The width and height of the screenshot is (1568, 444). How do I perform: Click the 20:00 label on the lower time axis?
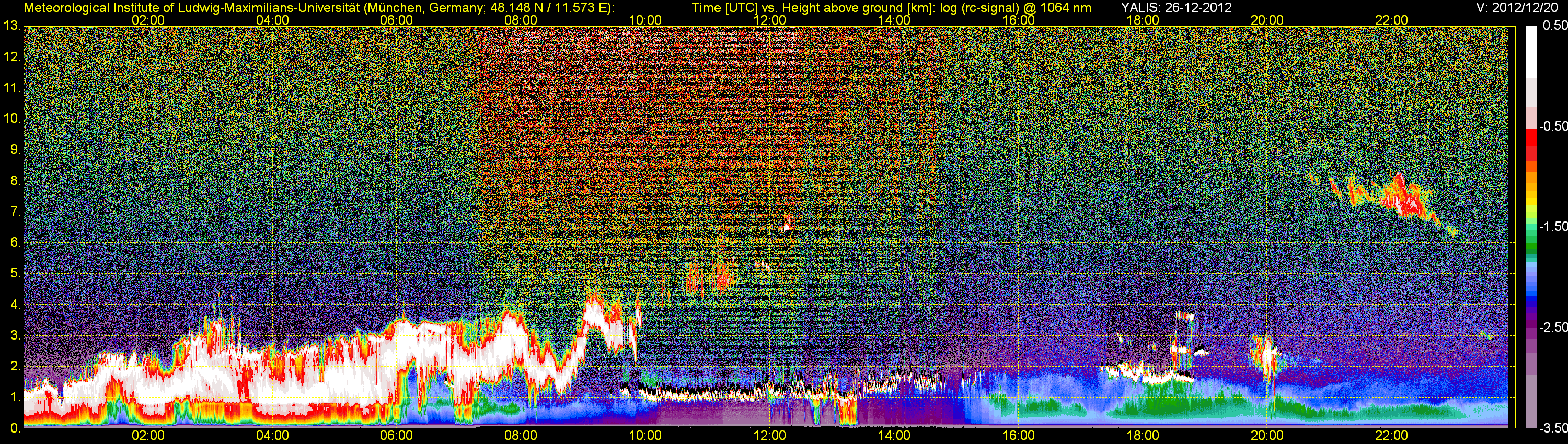tap(1267, 436)
